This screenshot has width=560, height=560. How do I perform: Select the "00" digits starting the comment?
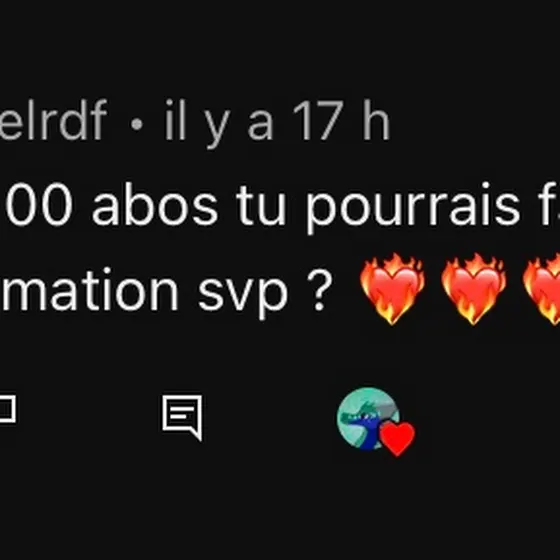point(39,205)
